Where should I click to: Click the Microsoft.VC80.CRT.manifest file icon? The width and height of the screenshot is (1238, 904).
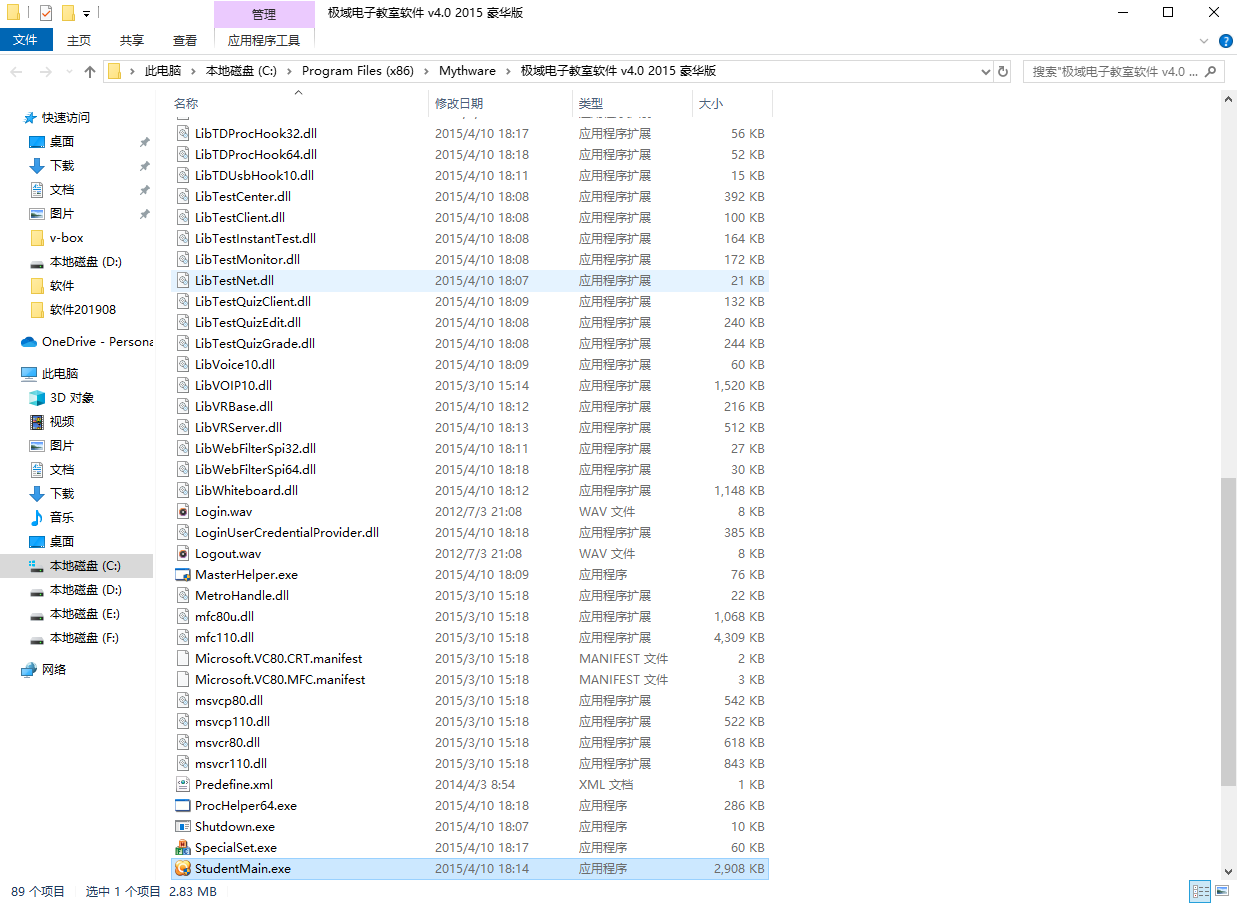point(182,659)
